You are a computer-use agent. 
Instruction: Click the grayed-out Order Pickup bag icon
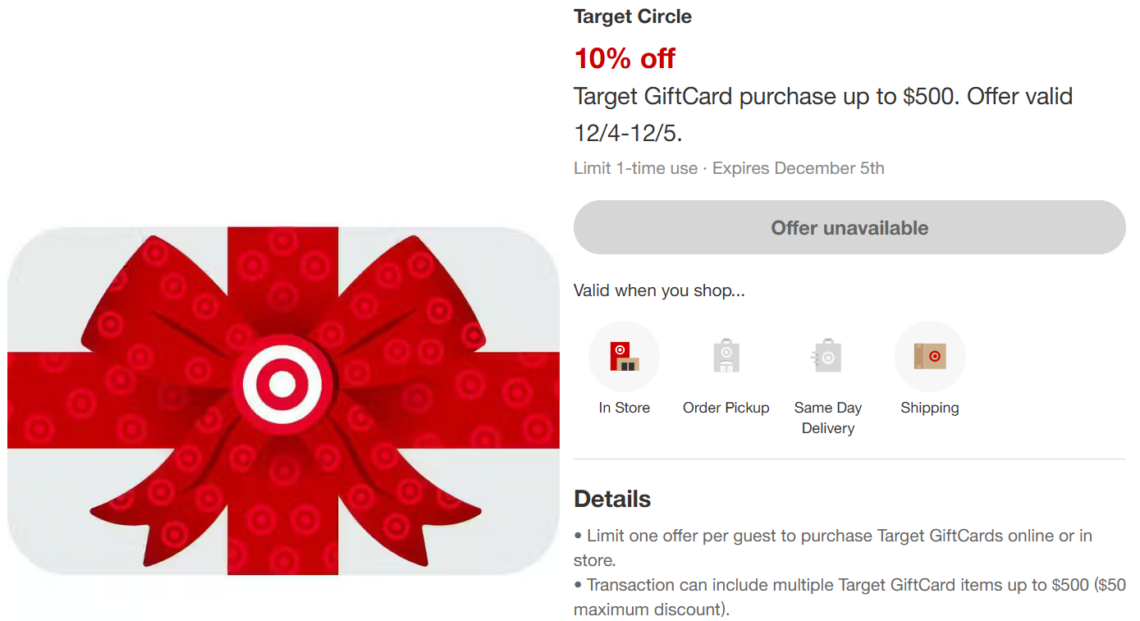coord(726,355)
